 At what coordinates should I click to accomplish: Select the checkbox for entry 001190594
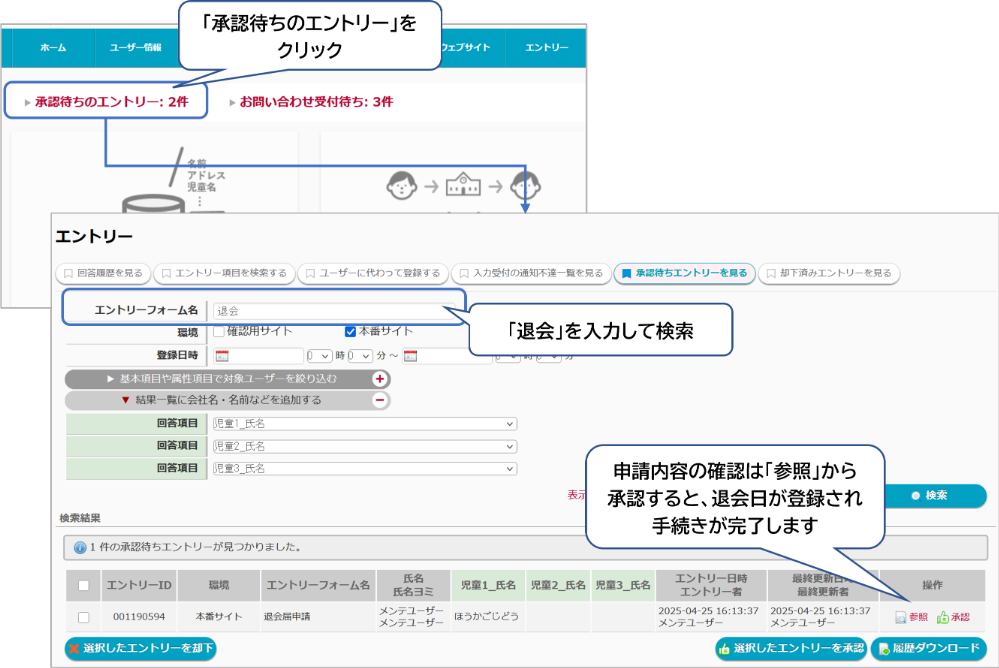pos(84,617)
